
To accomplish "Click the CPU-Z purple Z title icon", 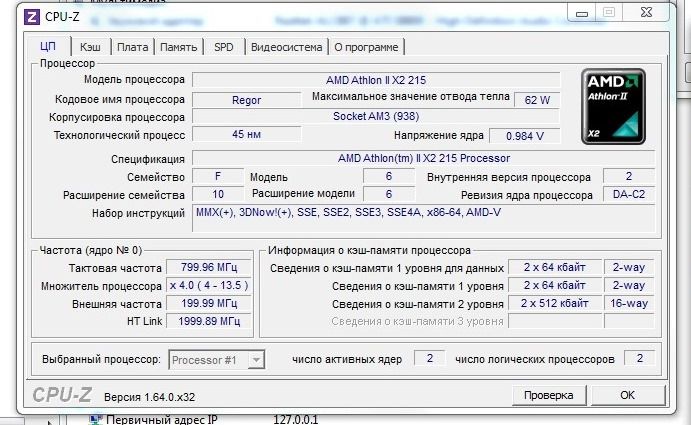I will (x=32, y=17).
